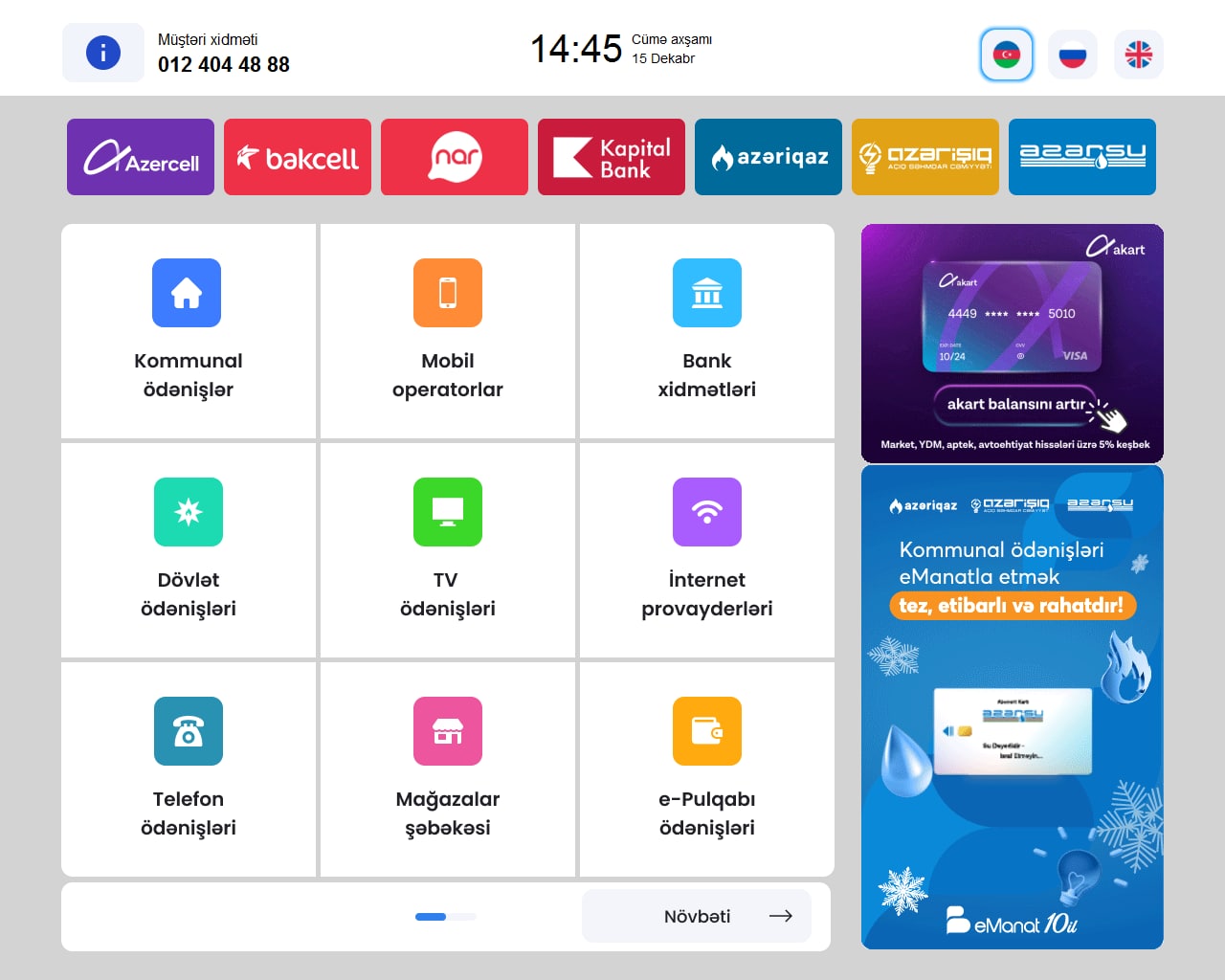Open the eManat kommunal ödənişləri banner
Viewport: 1225px width, 980px height.
click(1012, 707)
